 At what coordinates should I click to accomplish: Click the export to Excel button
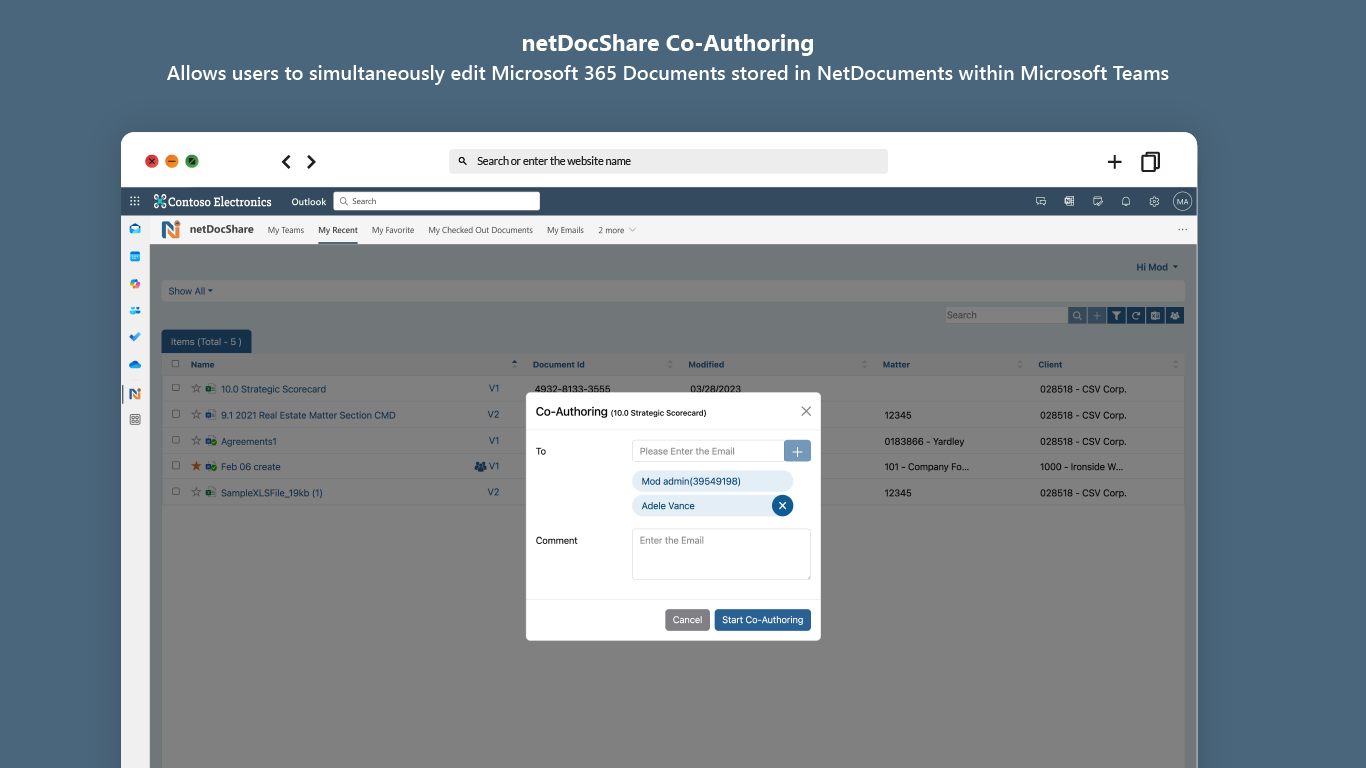pyautogui.click(x=1155, y=315)
